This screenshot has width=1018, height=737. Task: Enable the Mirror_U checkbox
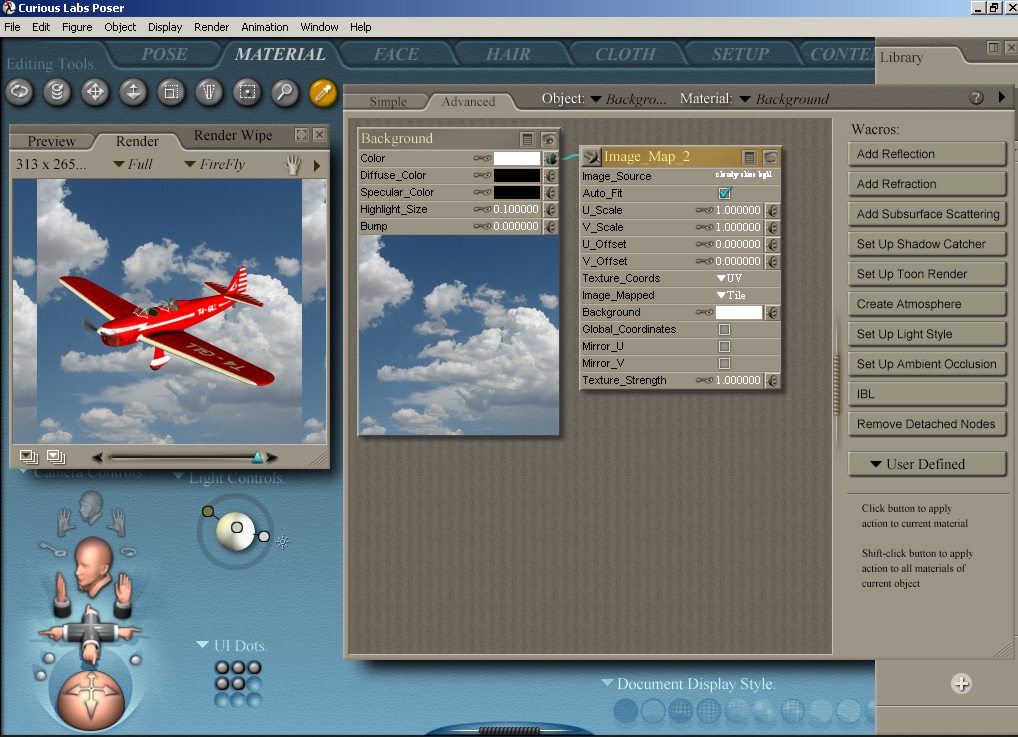tap(725, 346)
